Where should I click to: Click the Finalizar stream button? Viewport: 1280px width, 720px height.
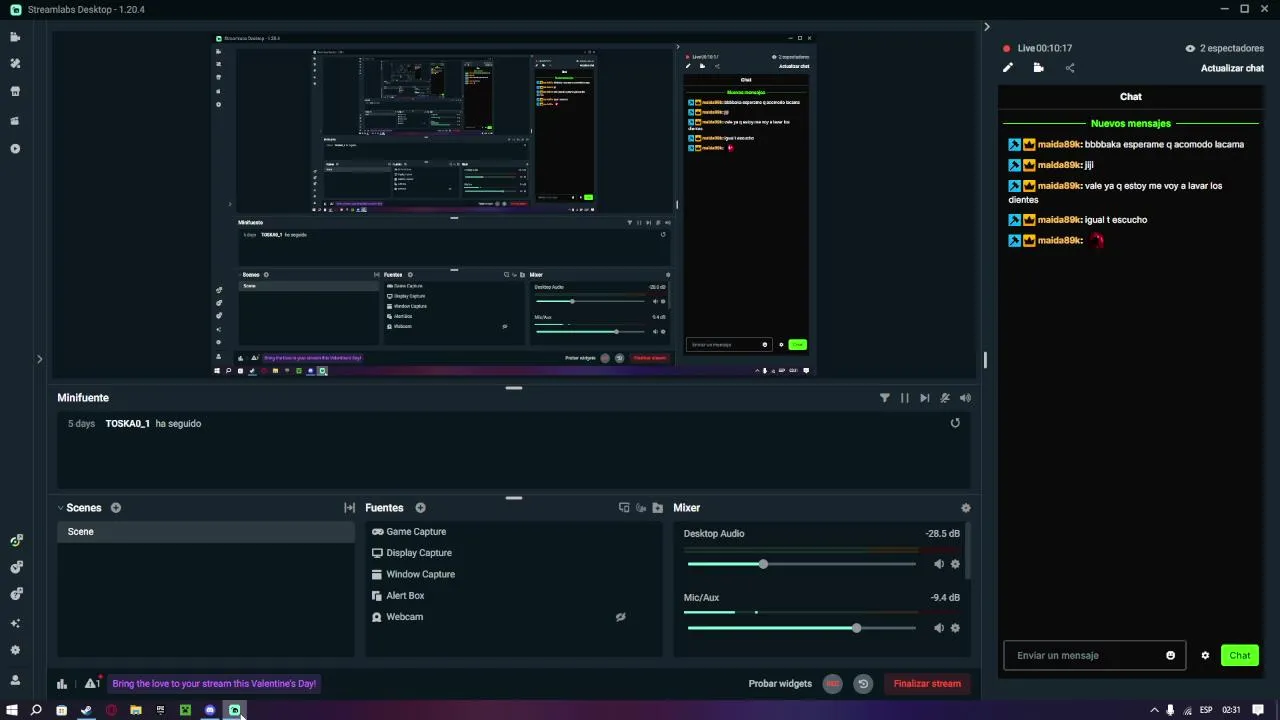tap(927, 684)
